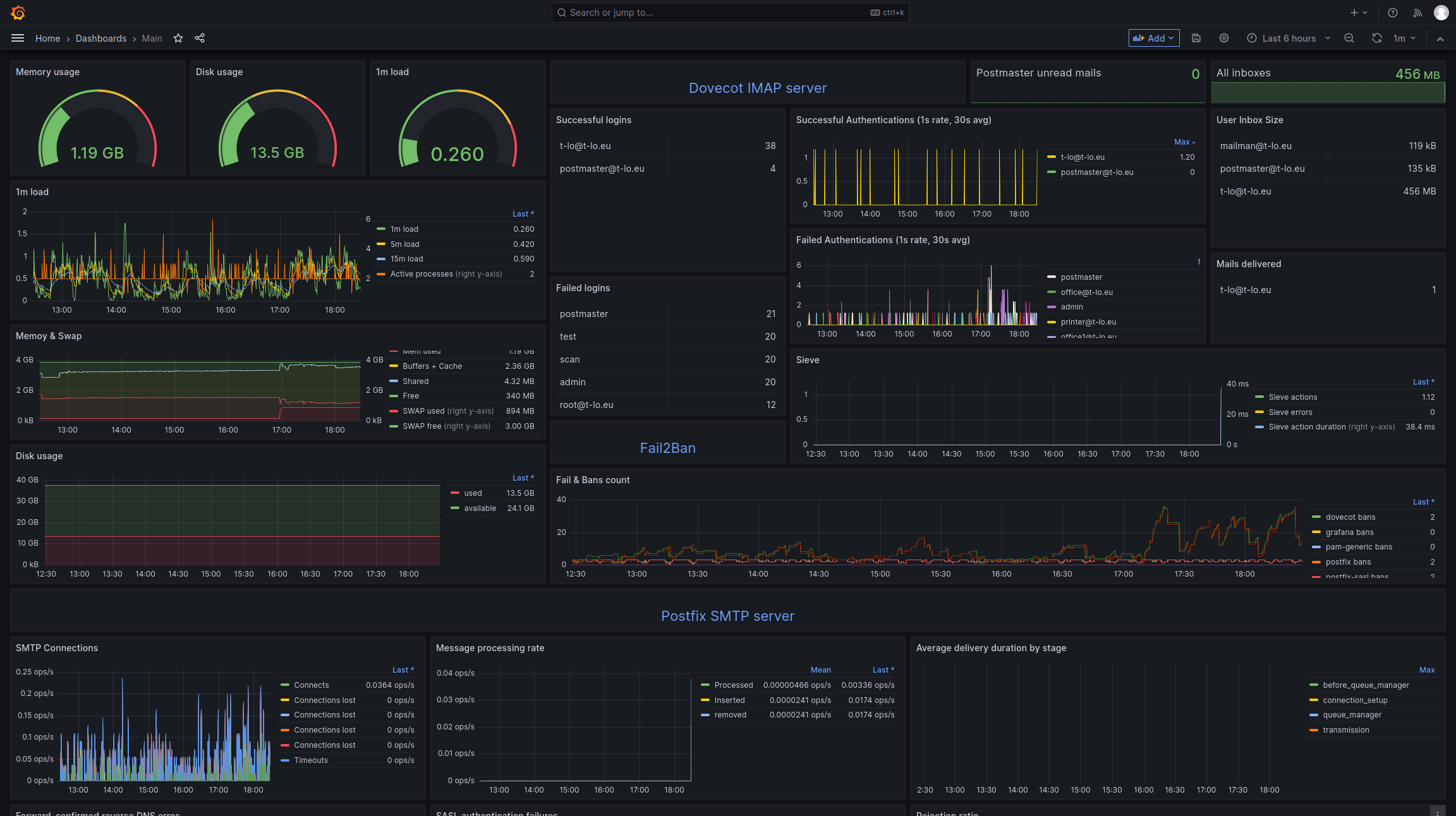Open Memory usage panel title menu
1456x816 pixels.
point(47,72)
